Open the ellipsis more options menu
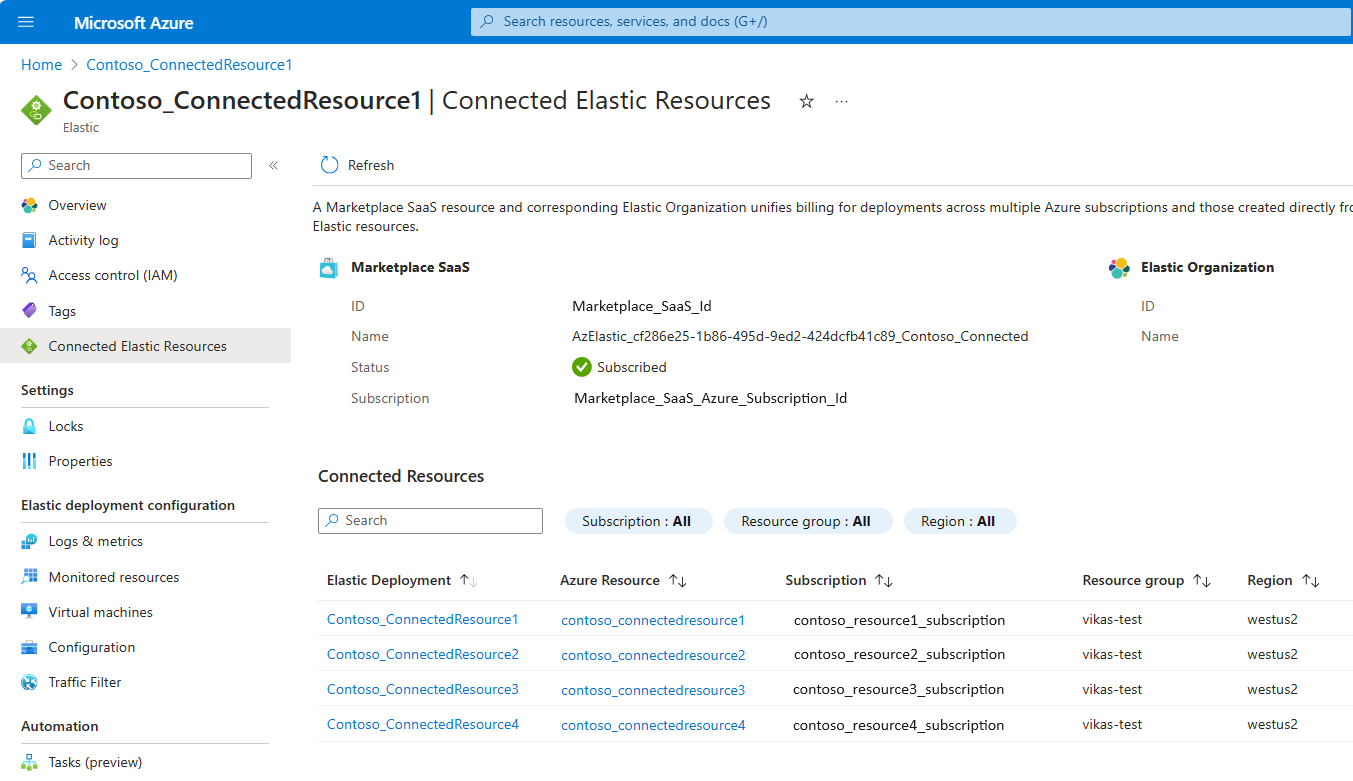Image resolution: width=1353 pixels, height=781 pixels. 842,101
